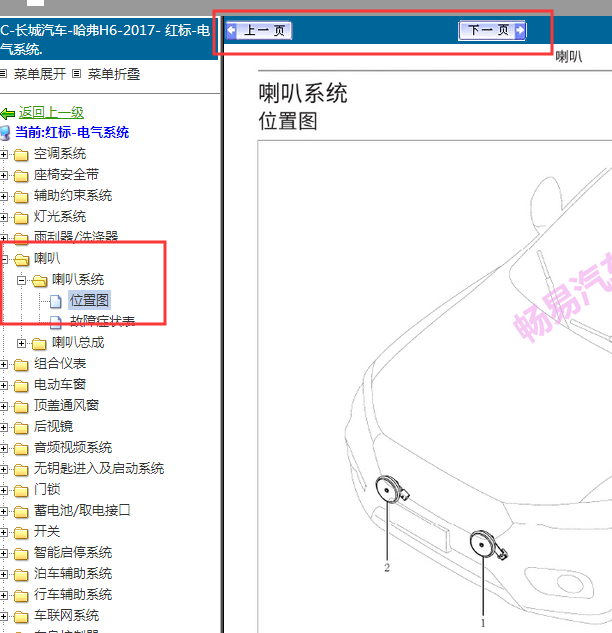Expand the 顶盖通风窗 tree node
Viewport: 612px width, 633px height.
tap(4, 406)
